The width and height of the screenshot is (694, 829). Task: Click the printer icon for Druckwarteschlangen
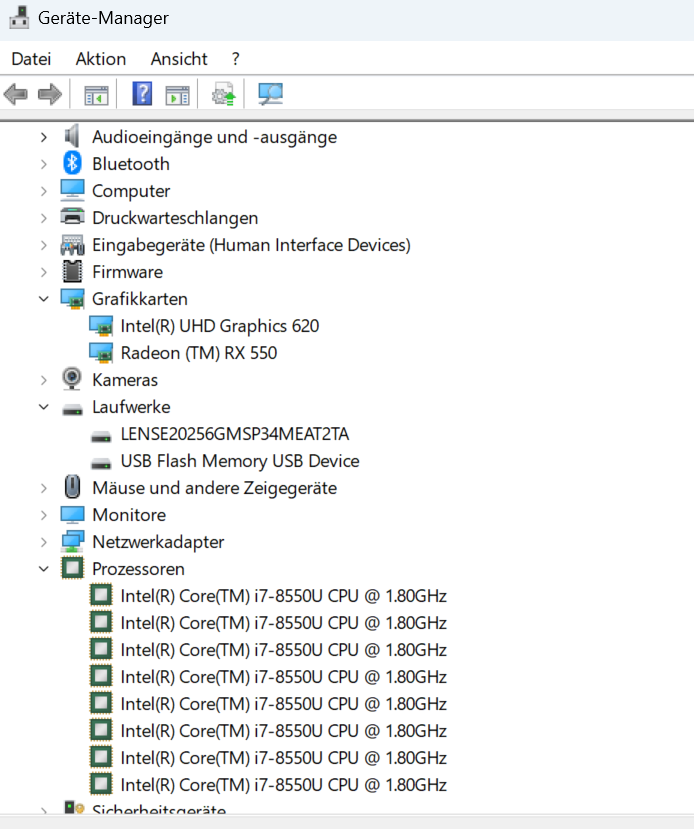(x=72, y=217)
